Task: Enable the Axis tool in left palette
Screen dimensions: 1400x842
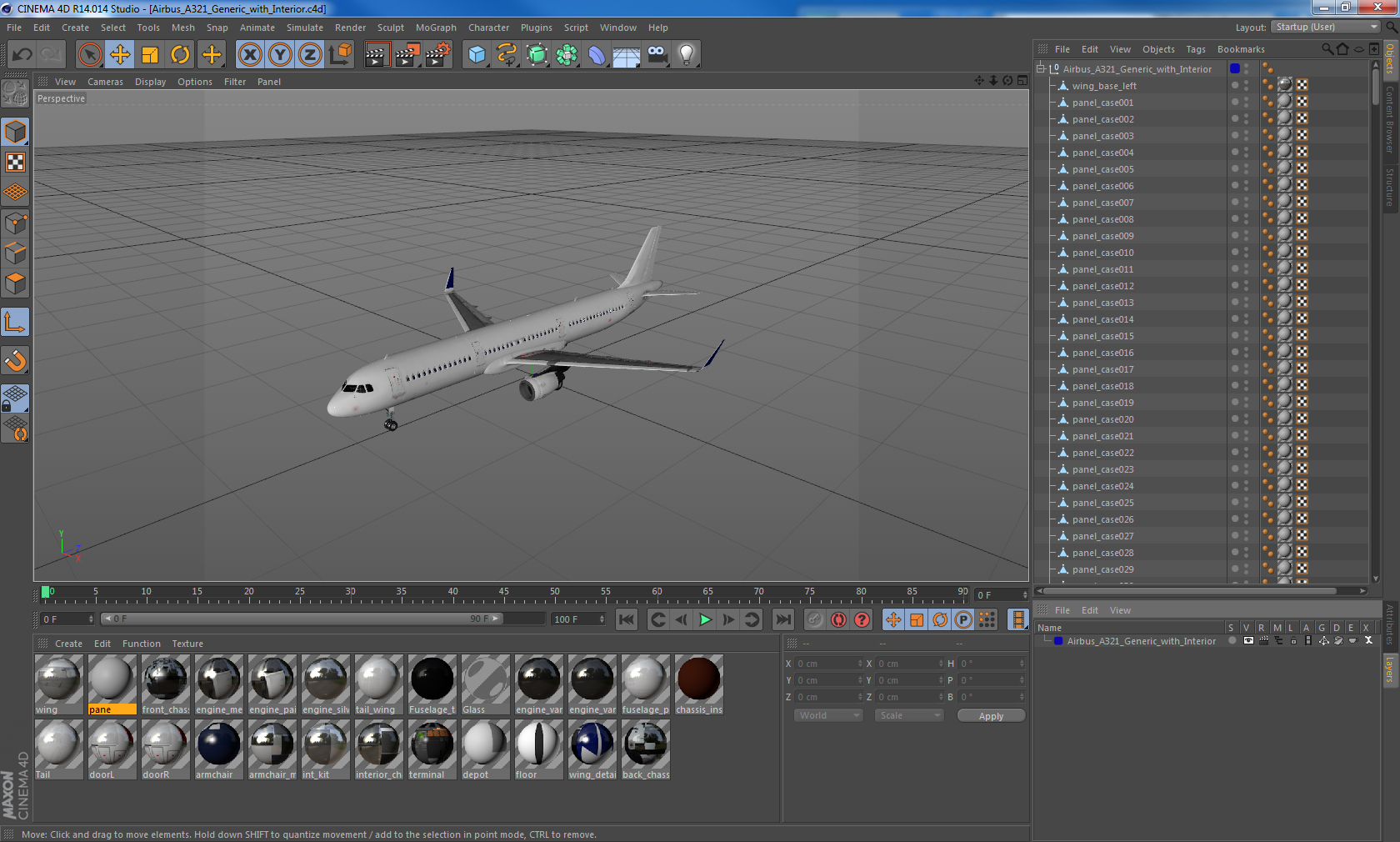Action: pyautogui.click(x=15, y=322)
